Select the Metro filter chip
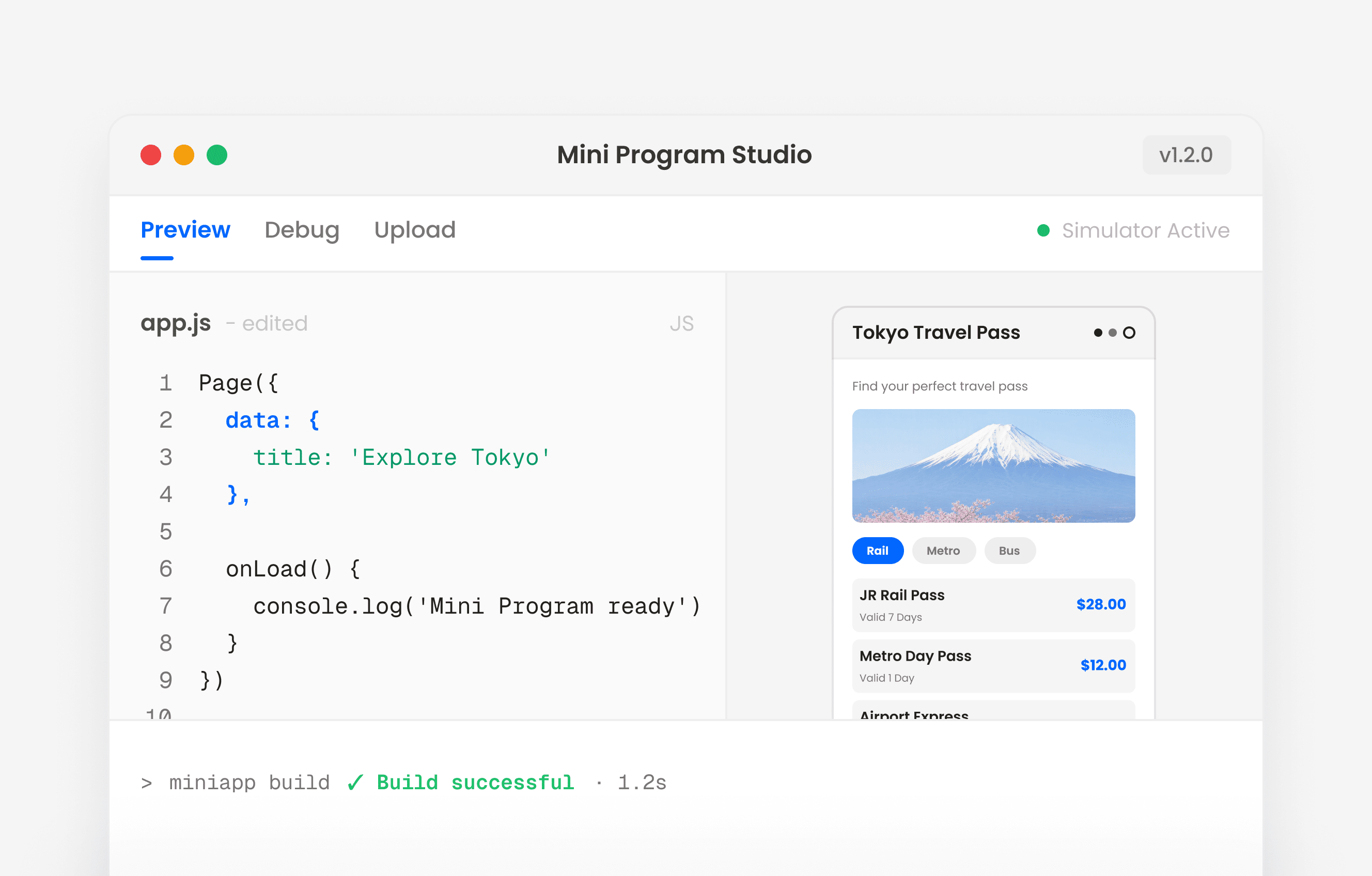1372x876 pixels. 944,550
